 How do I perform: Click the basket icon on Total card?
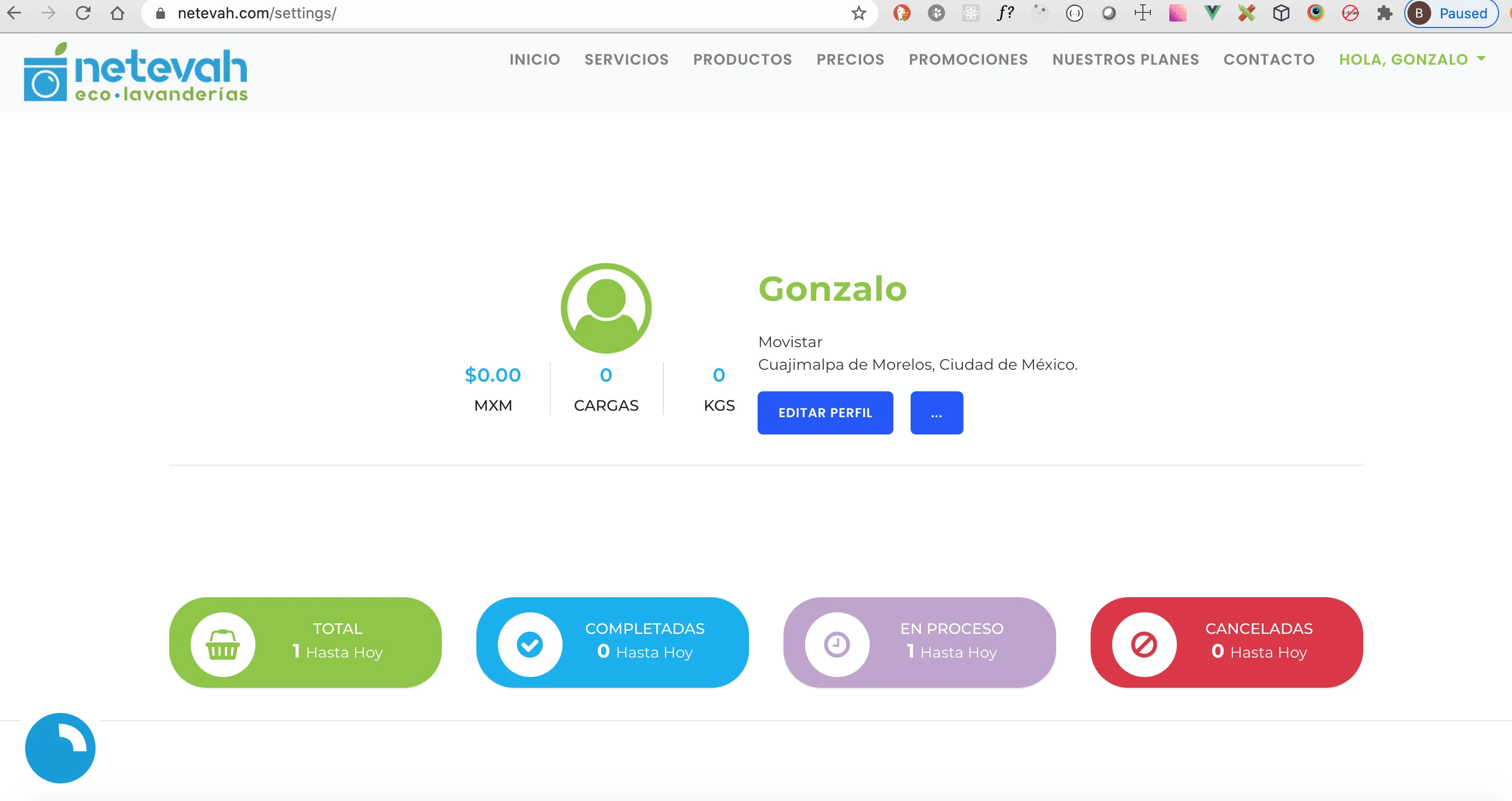[223, 644]
